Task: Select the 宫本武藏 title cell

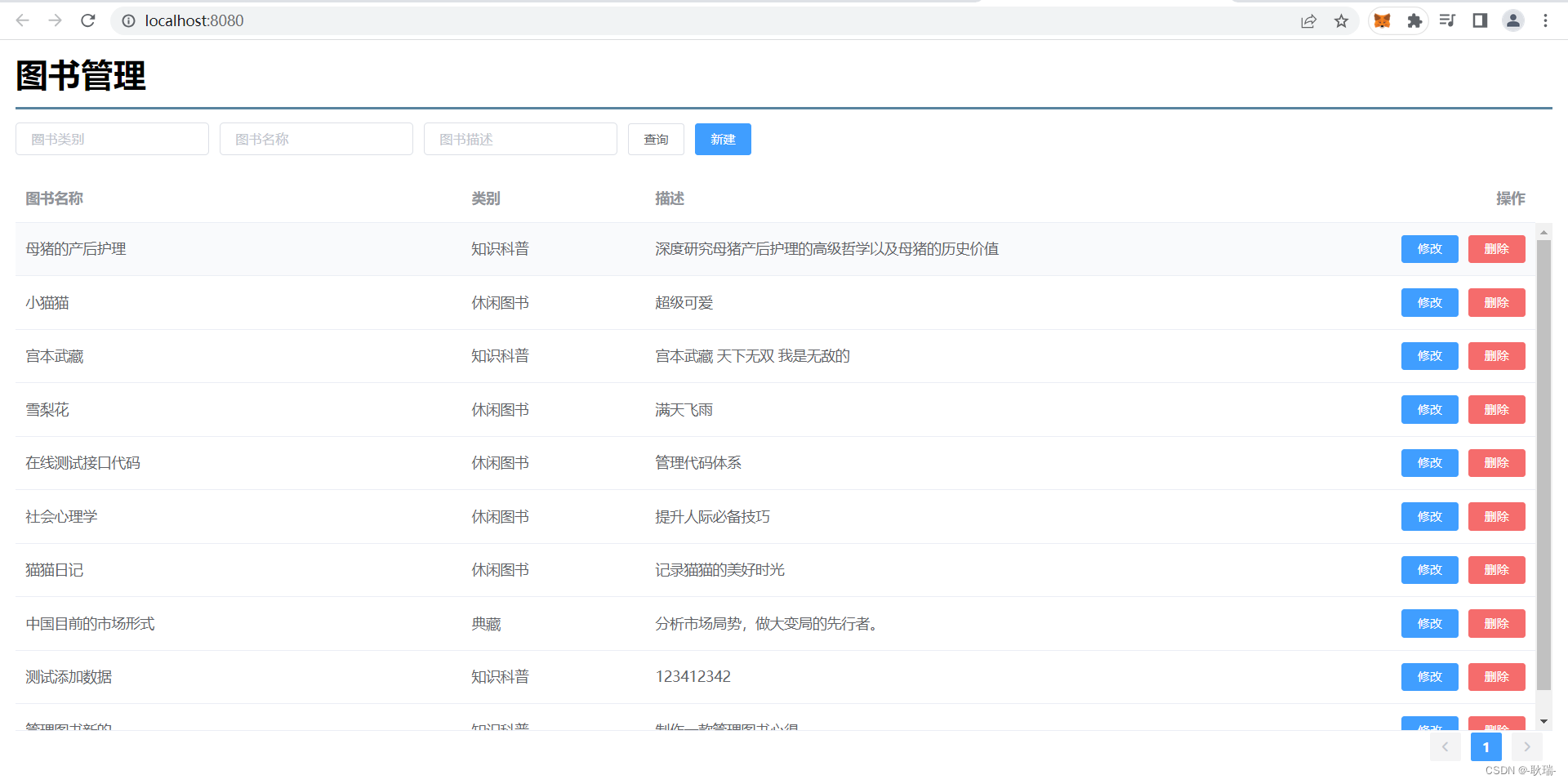Action: [55, 356]
